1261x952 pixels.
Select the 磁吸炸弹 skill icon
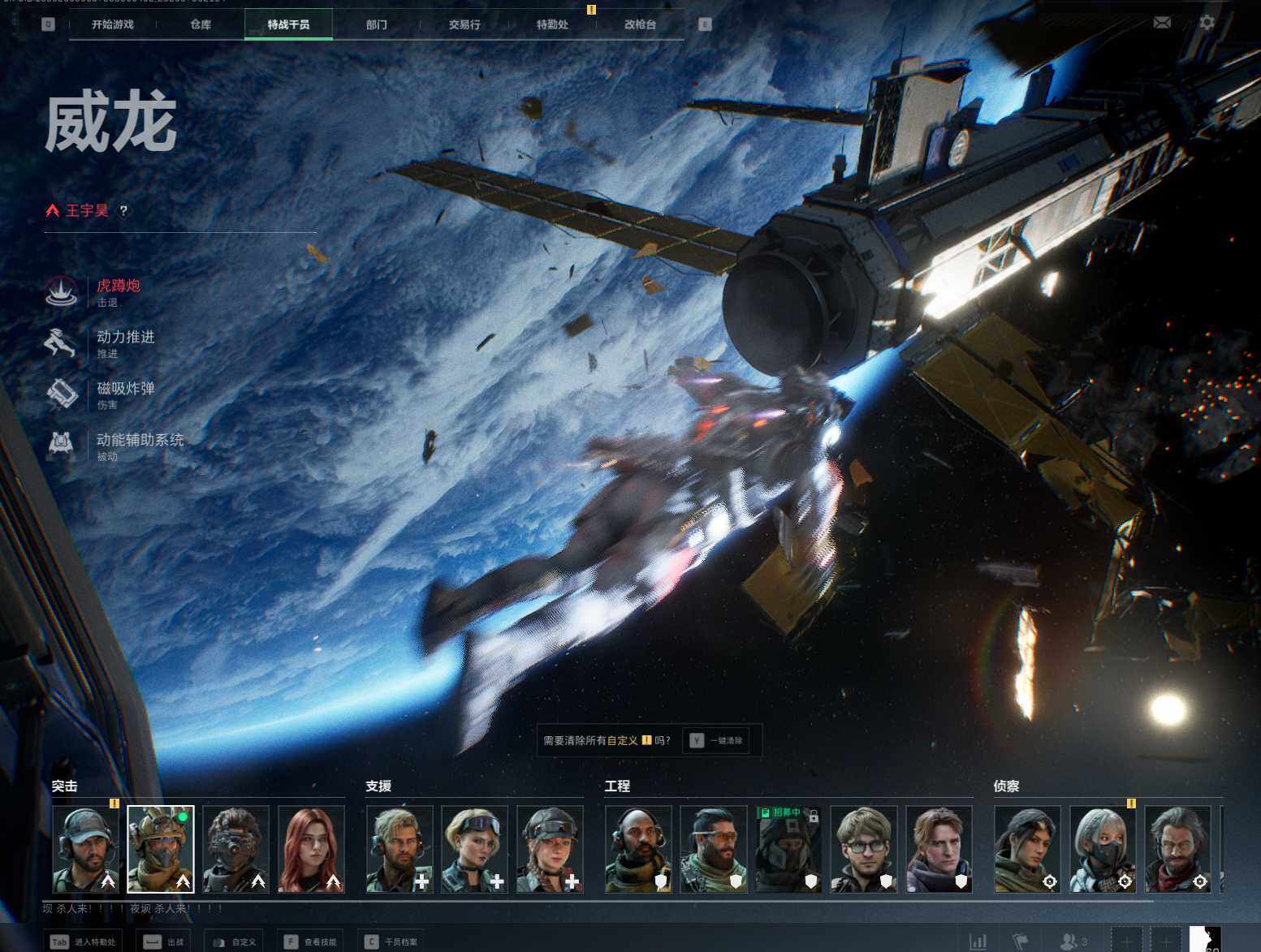(61, 394)
